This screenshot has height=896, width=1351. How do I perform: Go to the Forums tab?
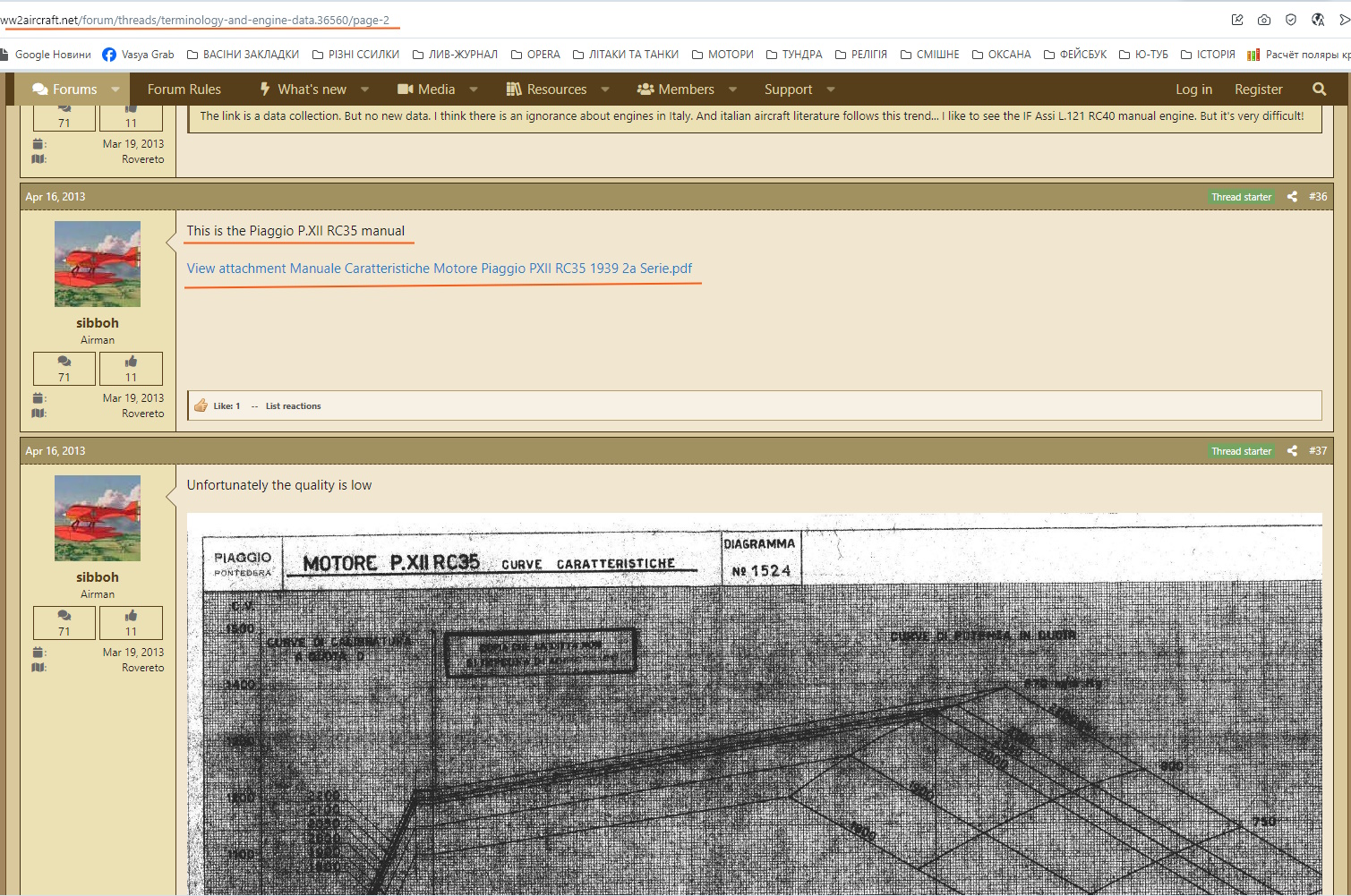64,90
